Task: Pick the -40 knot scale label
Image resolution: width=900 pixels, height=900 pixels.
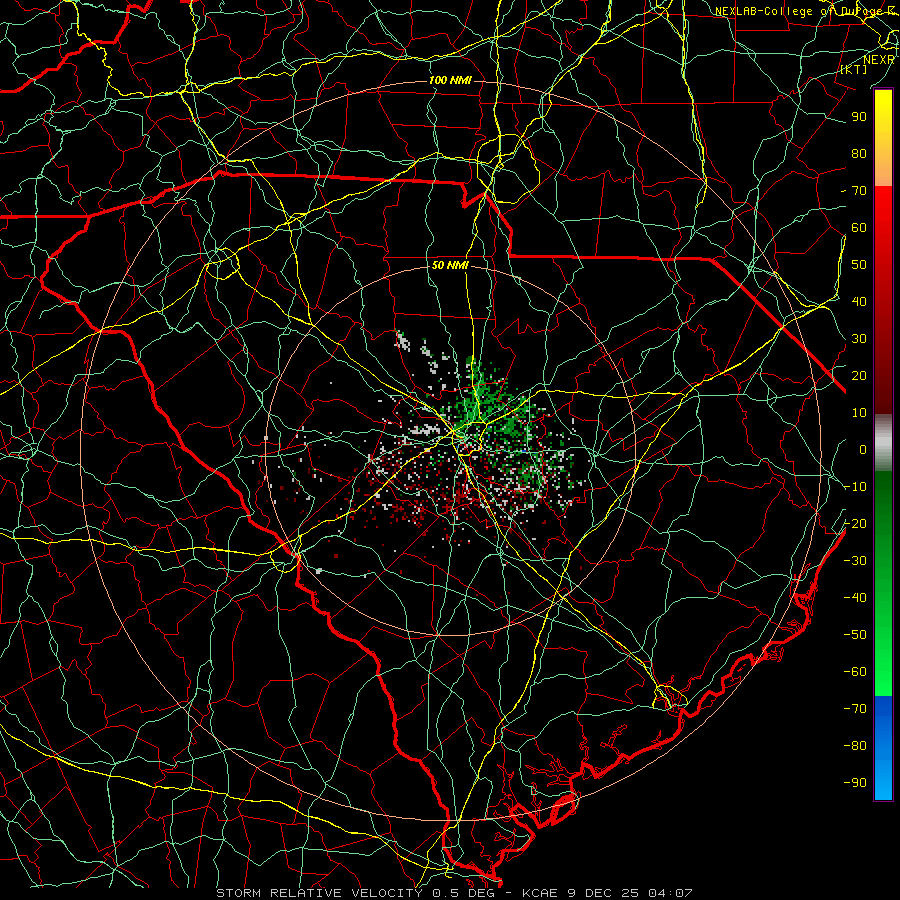Action: [855, 598]
